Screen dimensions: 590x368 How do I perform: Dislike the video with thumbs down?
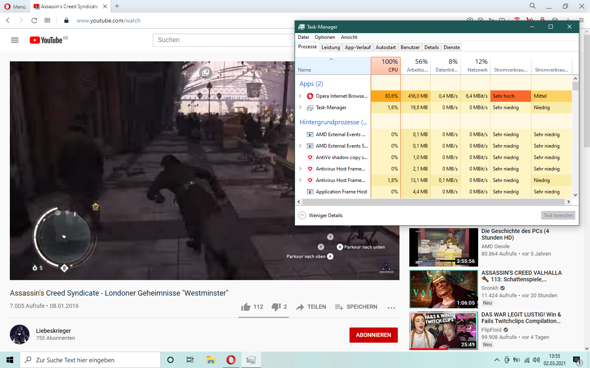tap(279, 307)
